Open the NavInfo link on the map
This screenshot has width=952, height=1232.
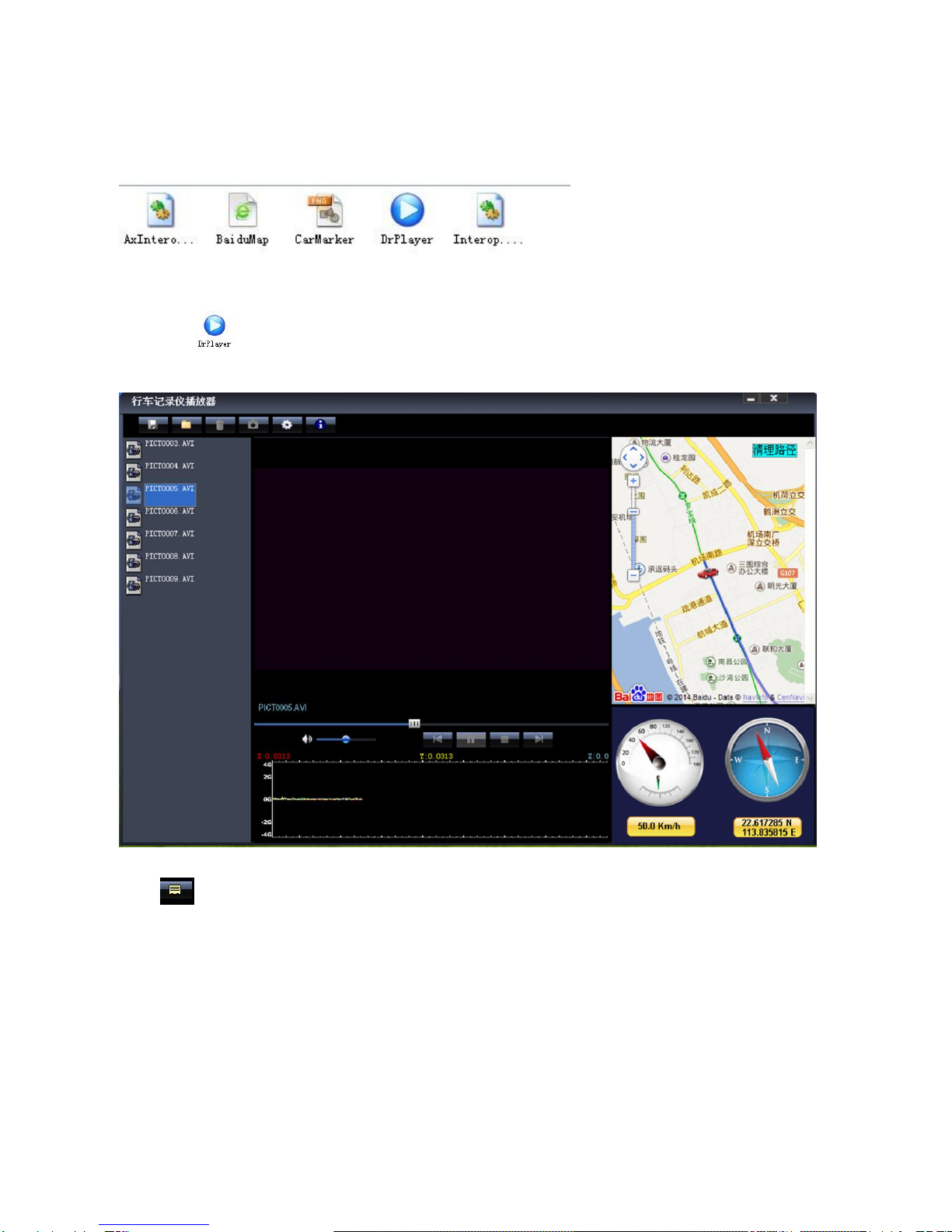tap(754, 697)
